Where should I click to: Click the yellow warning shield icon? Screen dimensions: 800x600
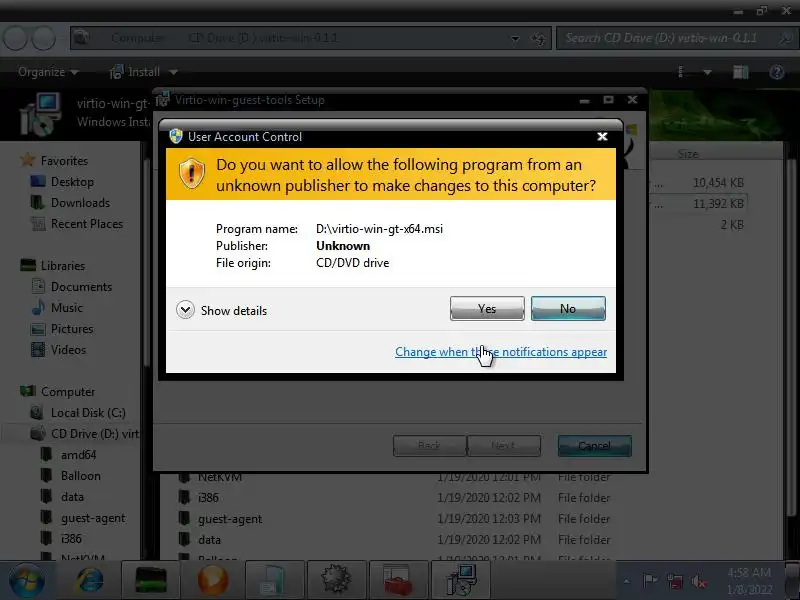(x=192, y=173)
